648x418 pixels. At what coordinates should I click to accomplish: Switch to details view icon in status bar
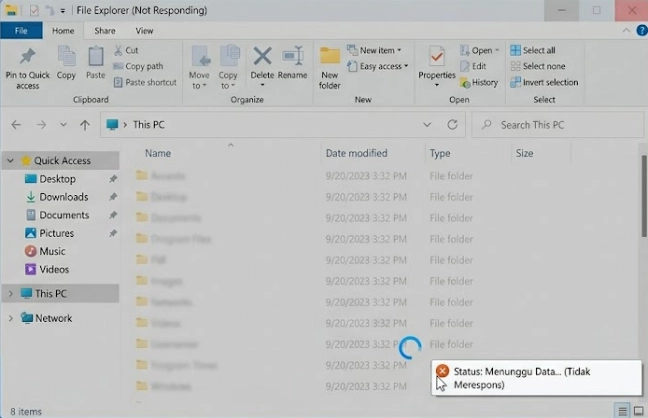pos(622,411)
